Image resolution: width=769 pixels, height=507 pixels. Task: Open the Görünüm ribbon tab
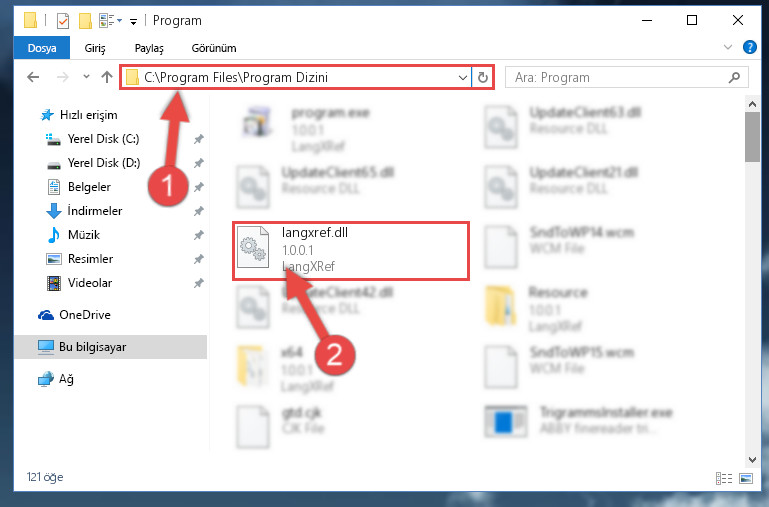[214, 48]
